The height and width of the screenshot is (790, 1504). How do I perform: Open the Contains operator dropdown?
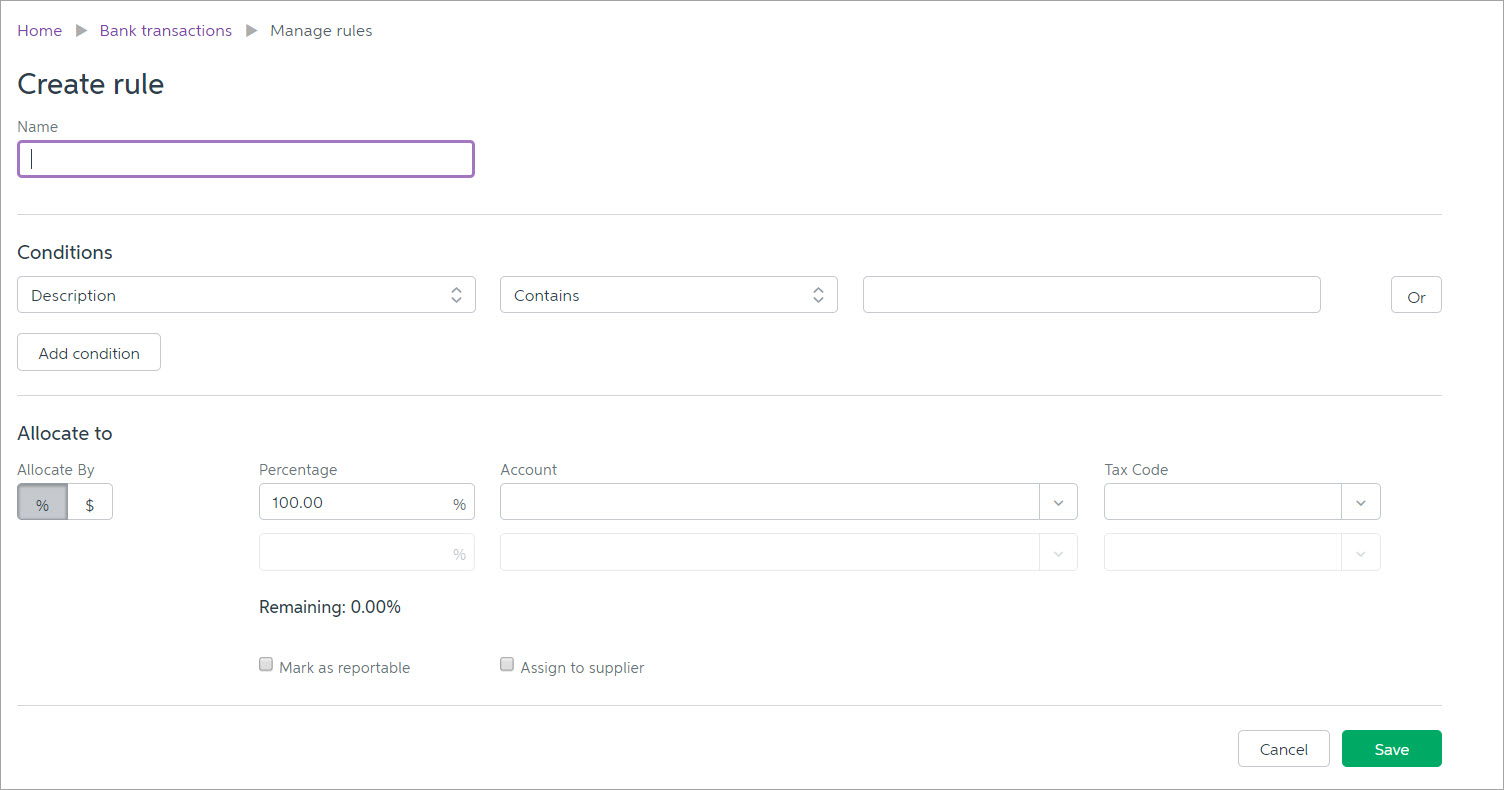pyautogui.click(x=668, y=295)
